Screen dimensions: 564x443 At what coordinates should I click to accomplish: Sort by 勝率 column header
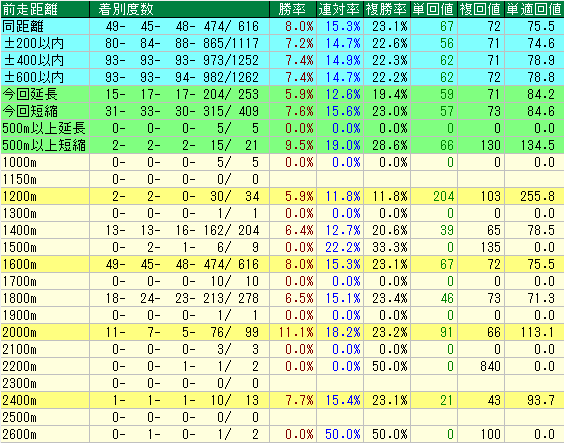(293, 9)
